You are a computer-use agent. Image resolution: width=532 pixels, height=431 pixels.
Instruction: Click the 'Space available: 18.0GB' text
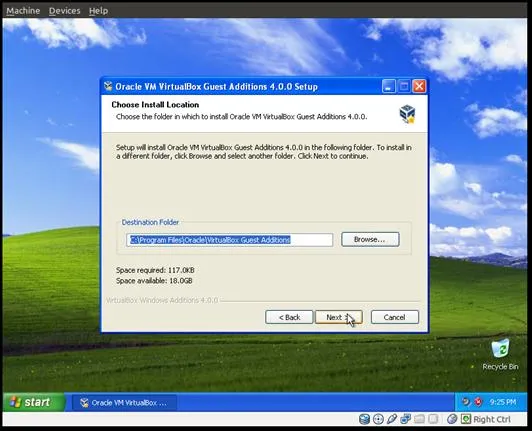[x=154, y=281]
